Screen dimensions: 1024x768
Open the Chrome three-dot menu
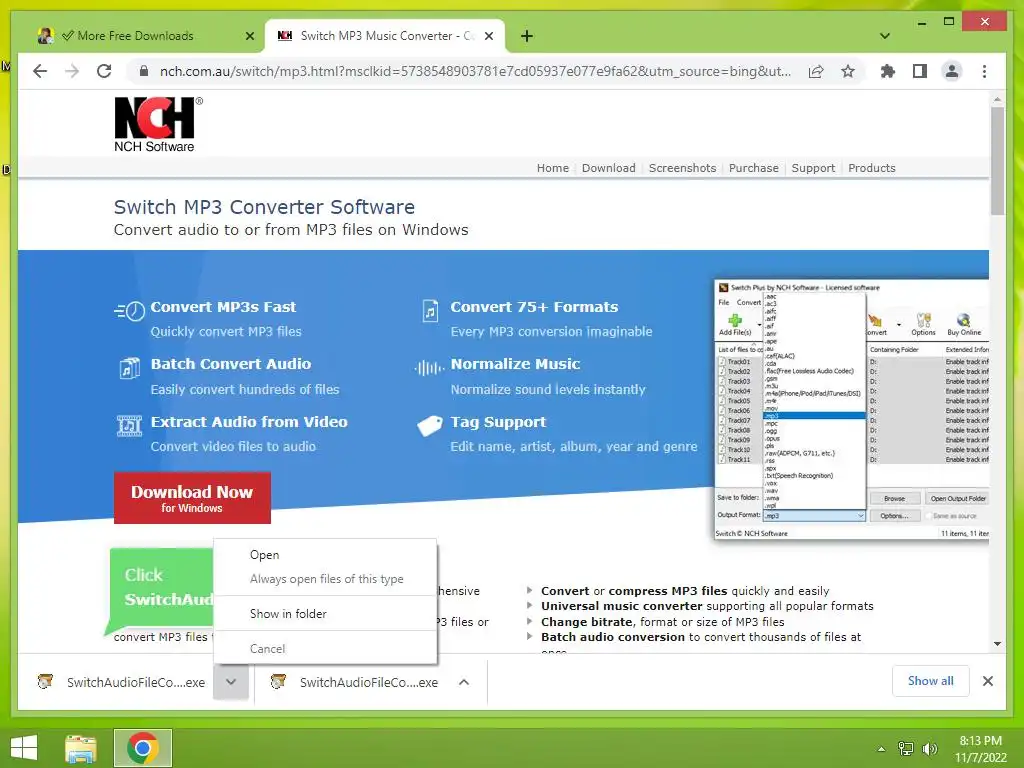(x=984, y=71)
